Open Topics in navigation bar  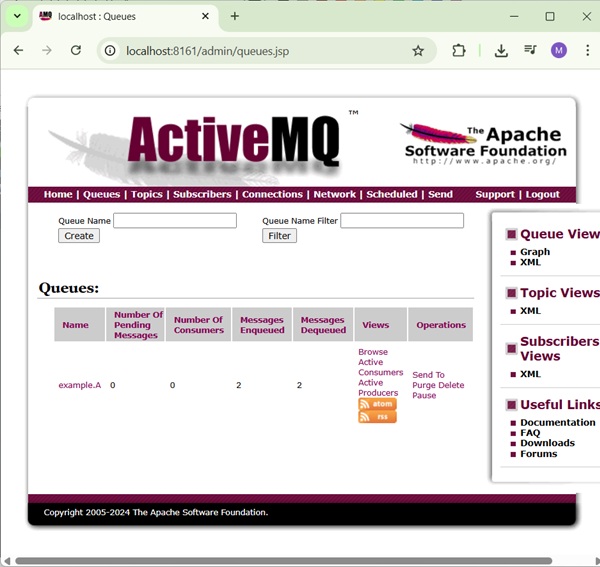[x=147, y=194]
